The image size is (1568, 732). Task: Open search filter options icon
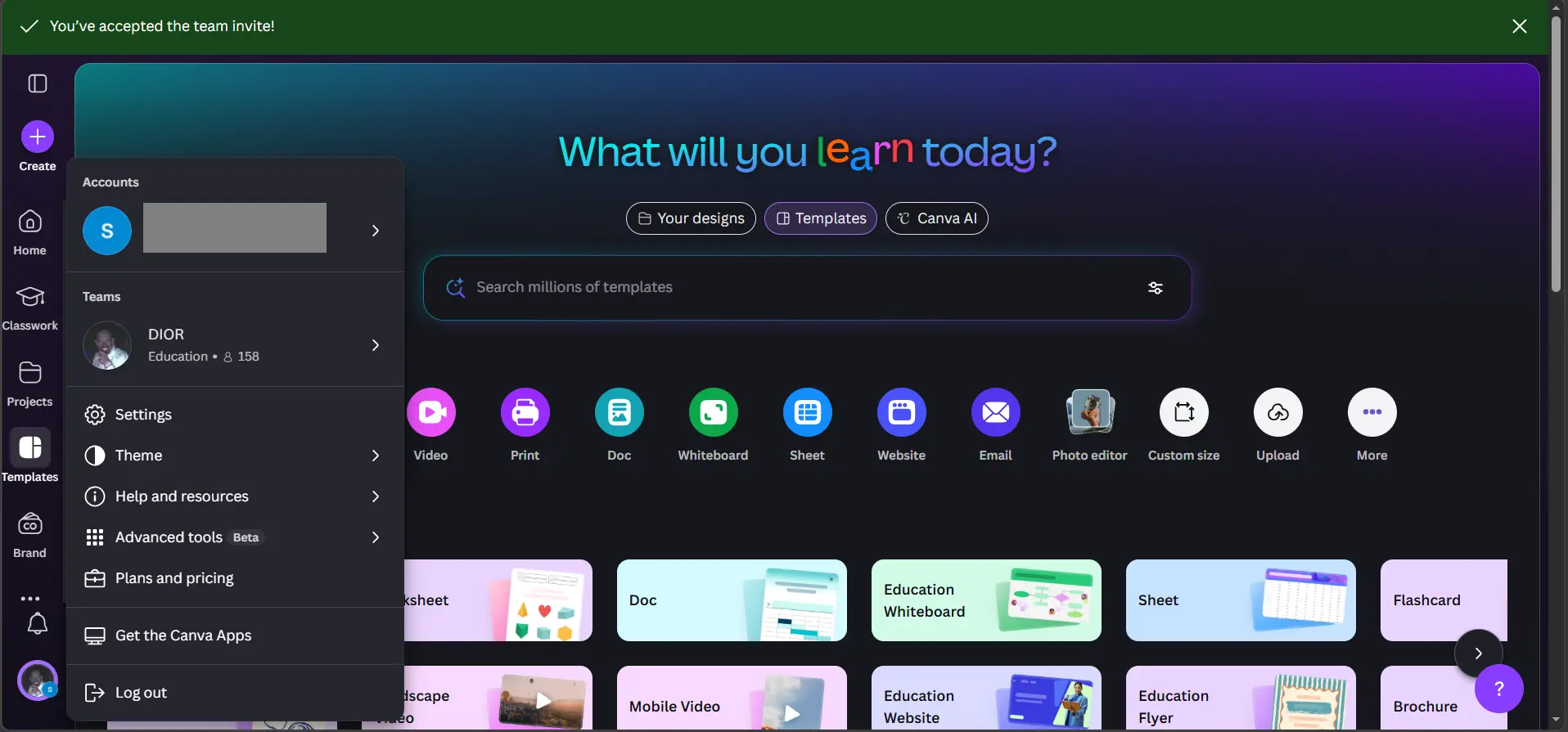[x=1156, y=288]
